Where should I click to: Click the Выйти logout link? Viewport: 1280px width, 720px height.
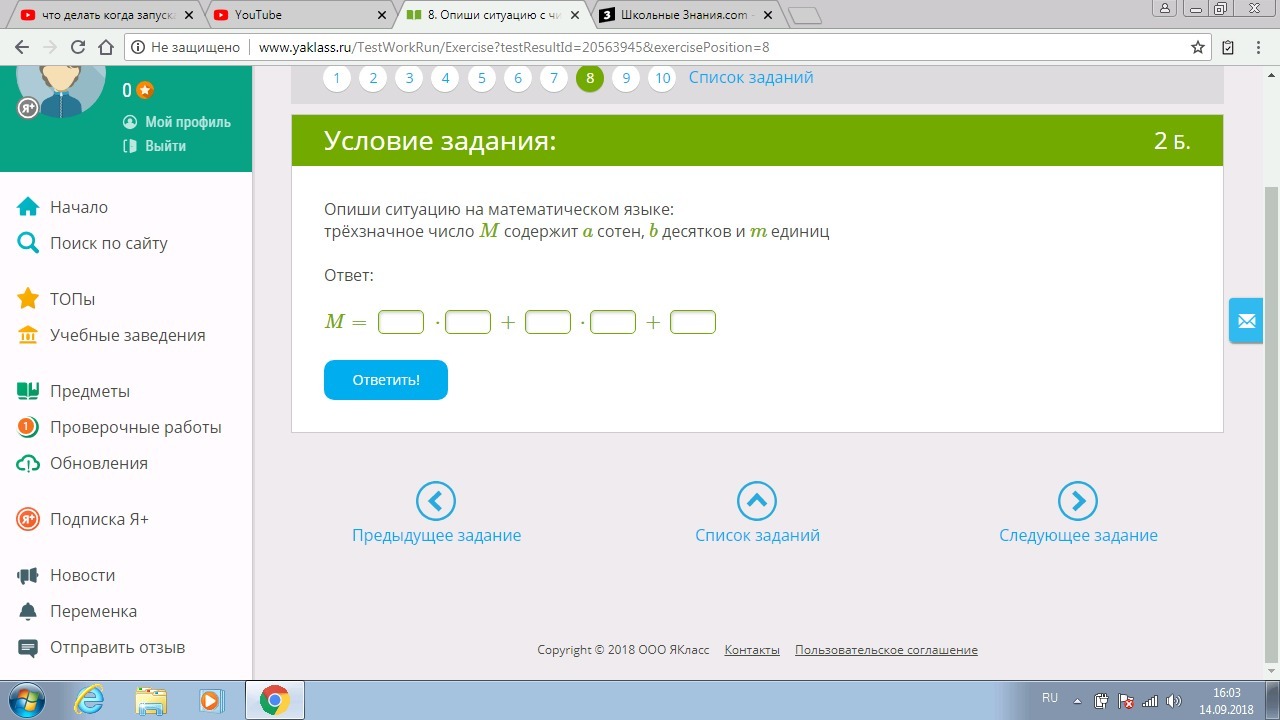pos(165,146)
